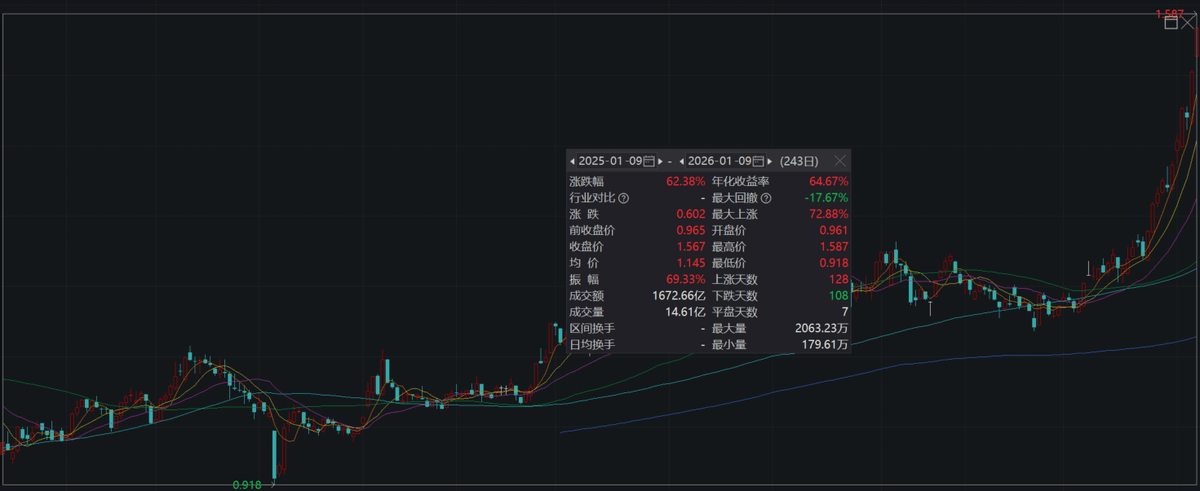1200x491 pixels.
Task: Select the 最大回撤 -17.67% value
Action: point(826,198)
